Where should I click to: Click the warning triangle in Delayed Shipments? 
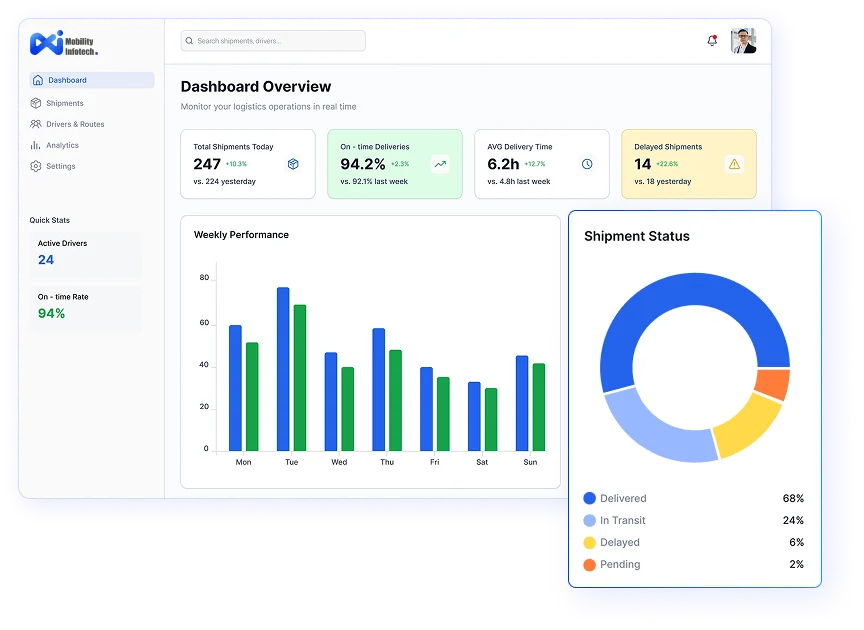coord(734,164)
